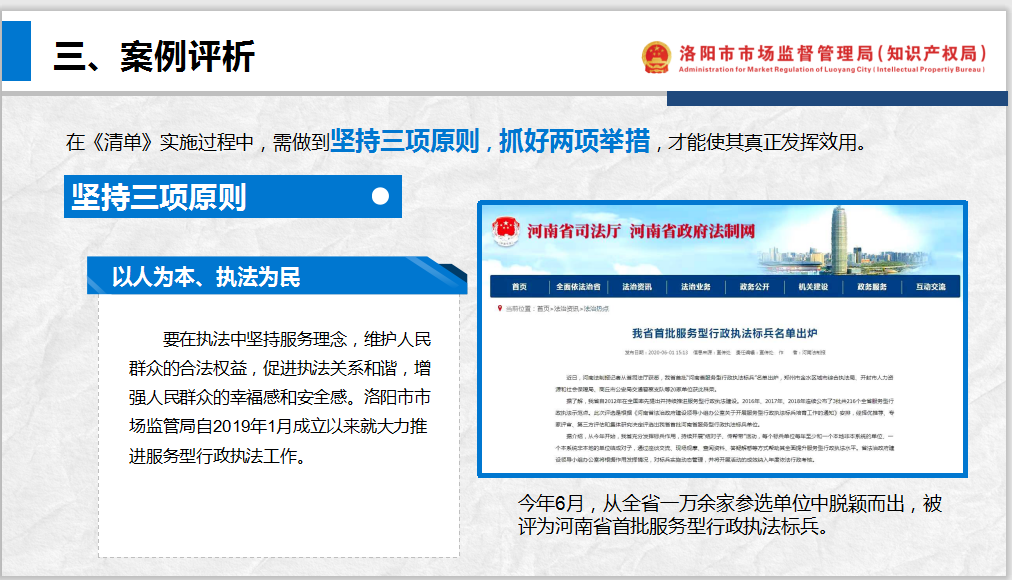1012x580 pixels.
Task: Go to 政务公开 in the navigation bar
Action: tap(754, 287)
